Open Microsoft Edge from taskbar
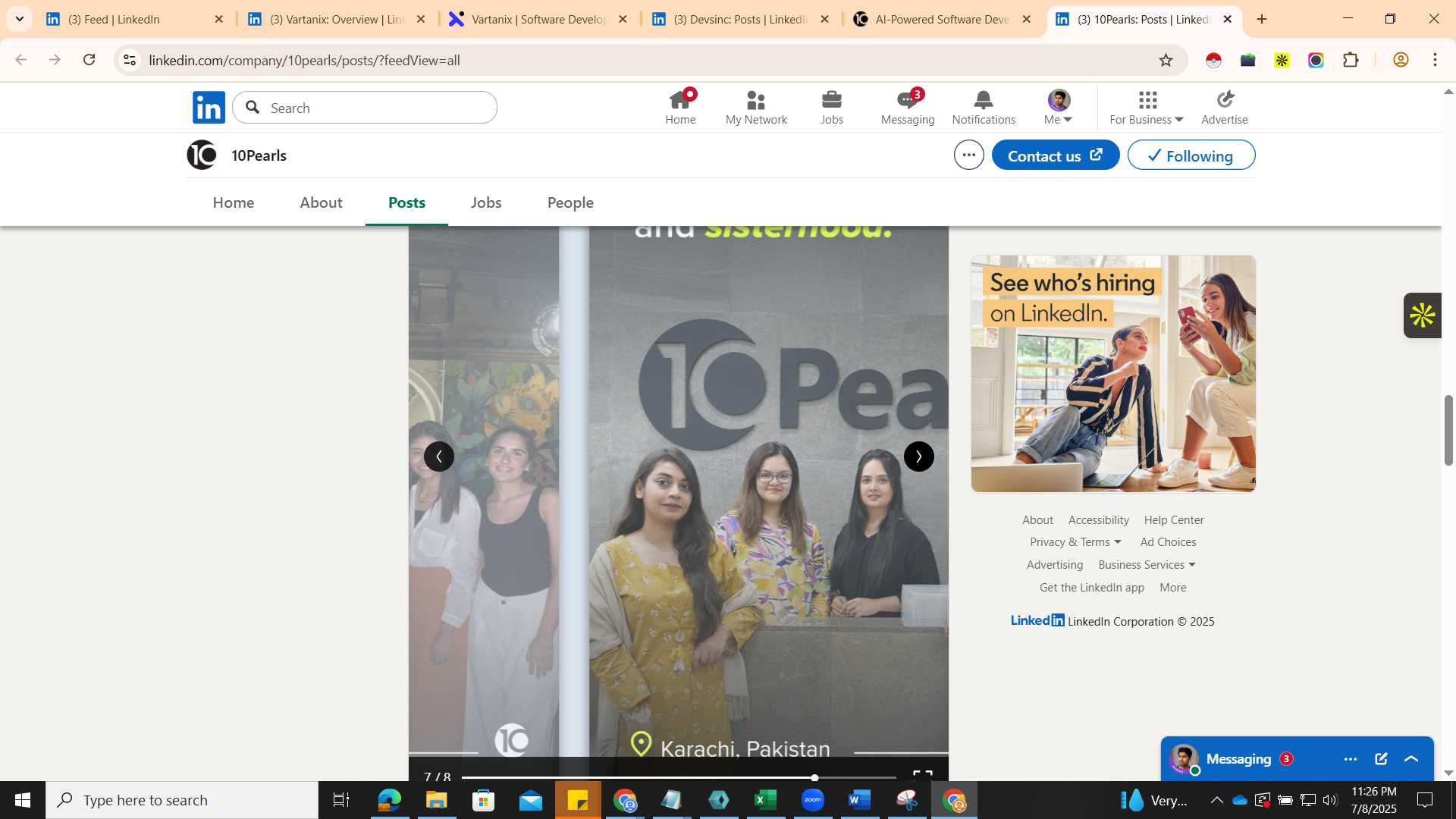Screen dimensions: 1456x819 (389, 800)
